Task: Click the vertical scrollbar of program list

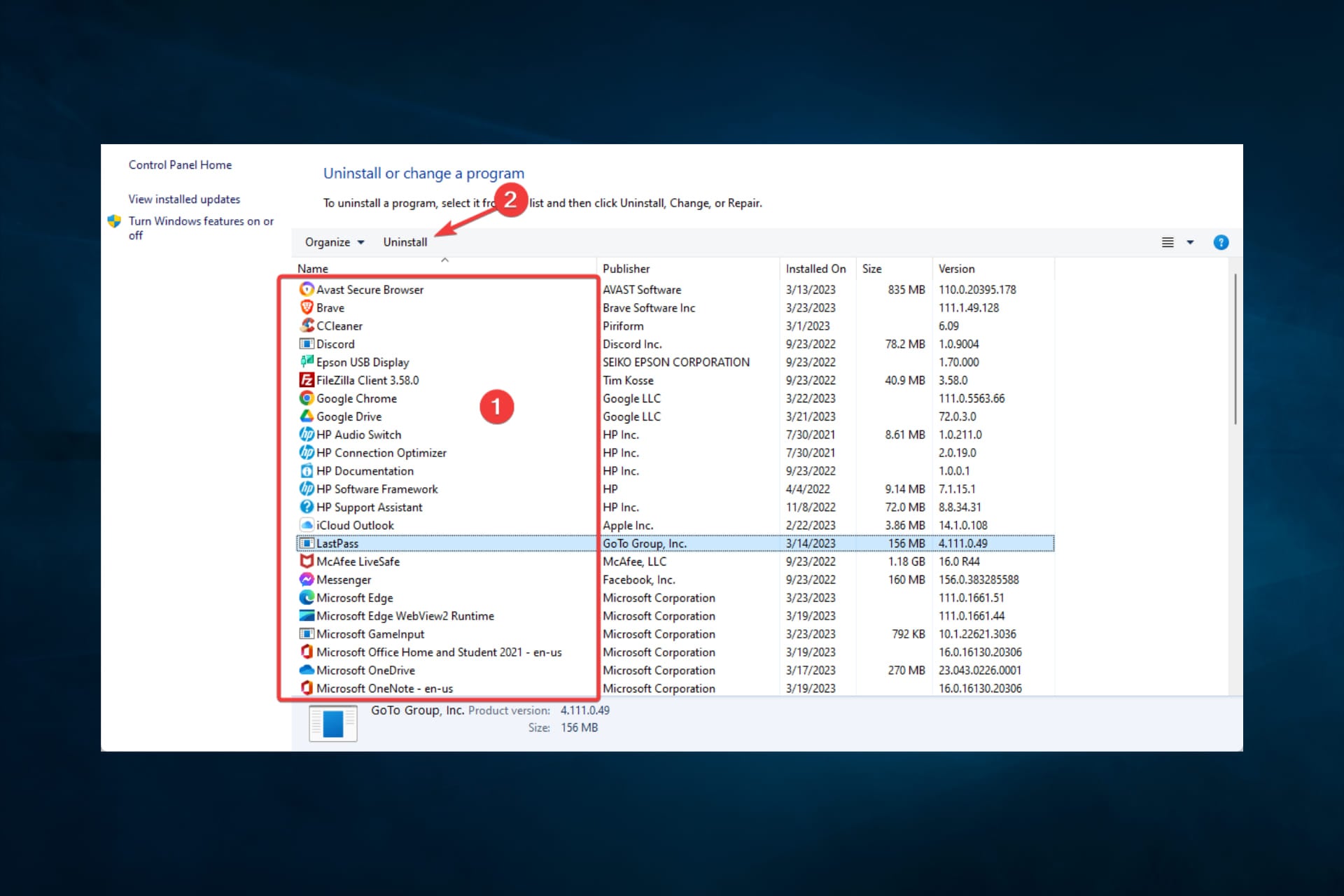Action: tap(1235, 350)
